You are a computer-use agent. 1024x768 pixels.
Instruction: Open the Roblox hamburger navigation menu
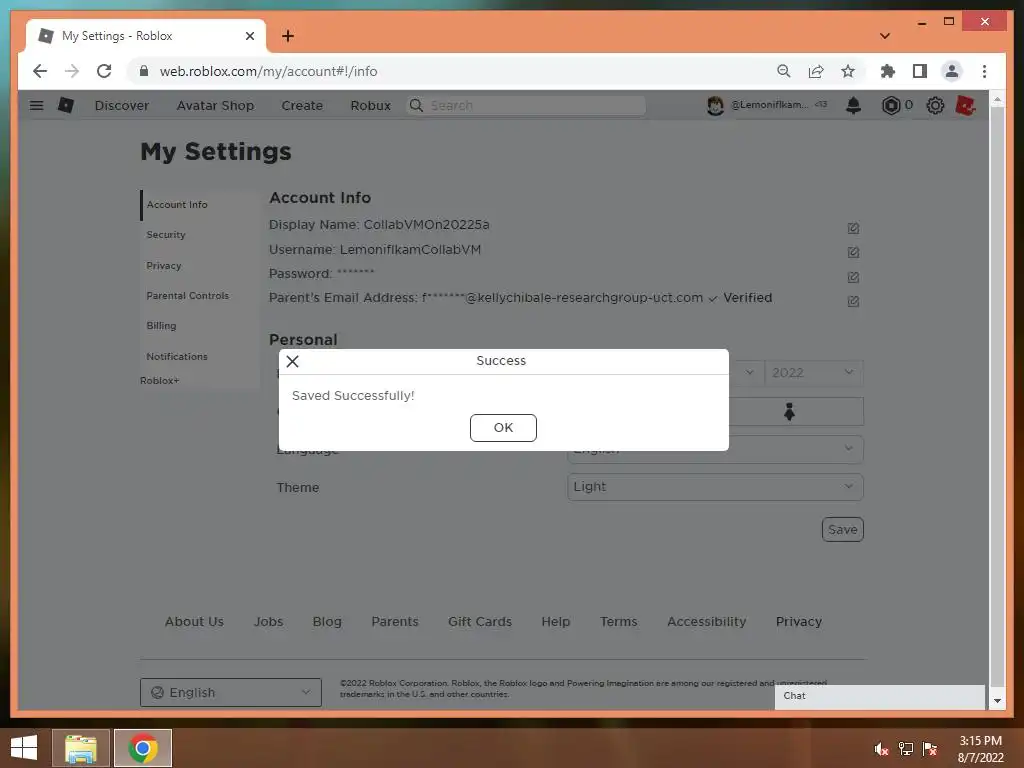(37, 105)
